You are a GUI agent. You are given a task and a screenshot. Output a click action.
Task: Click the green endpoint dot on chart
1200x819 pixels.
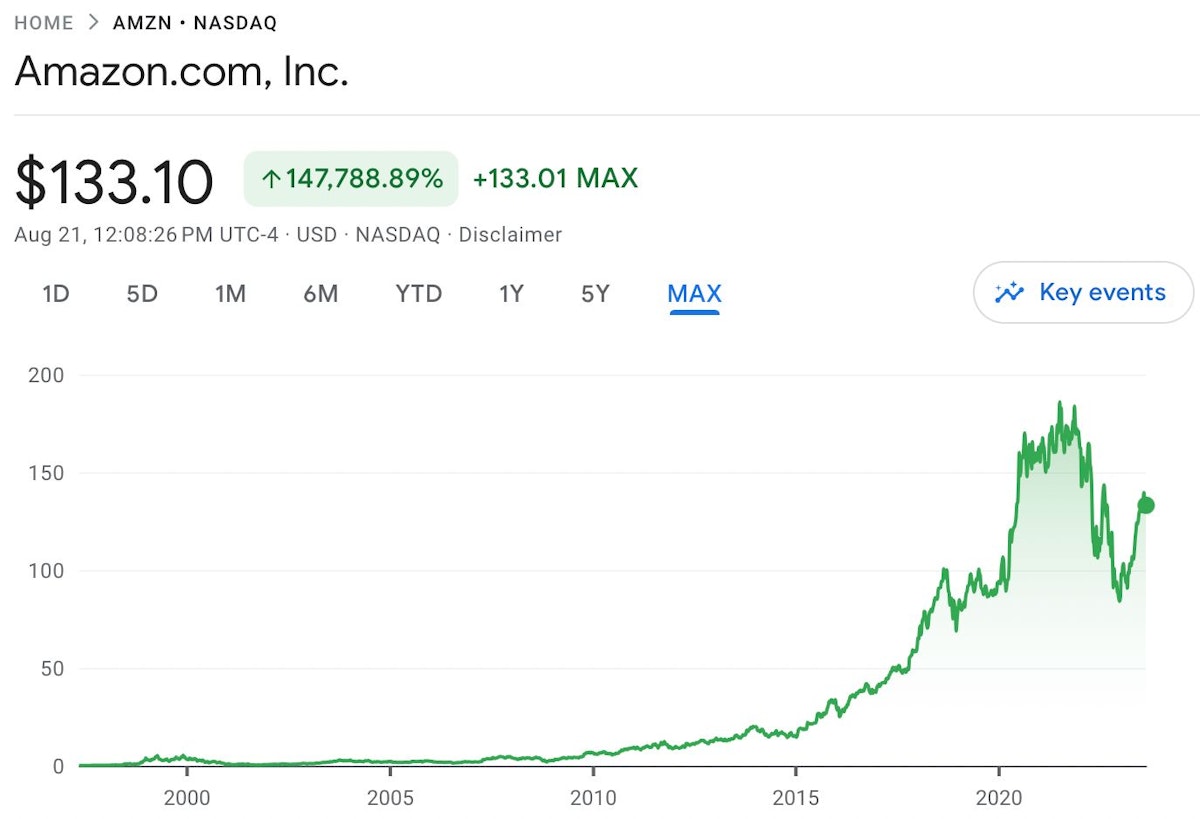(x=1146, y=505)
